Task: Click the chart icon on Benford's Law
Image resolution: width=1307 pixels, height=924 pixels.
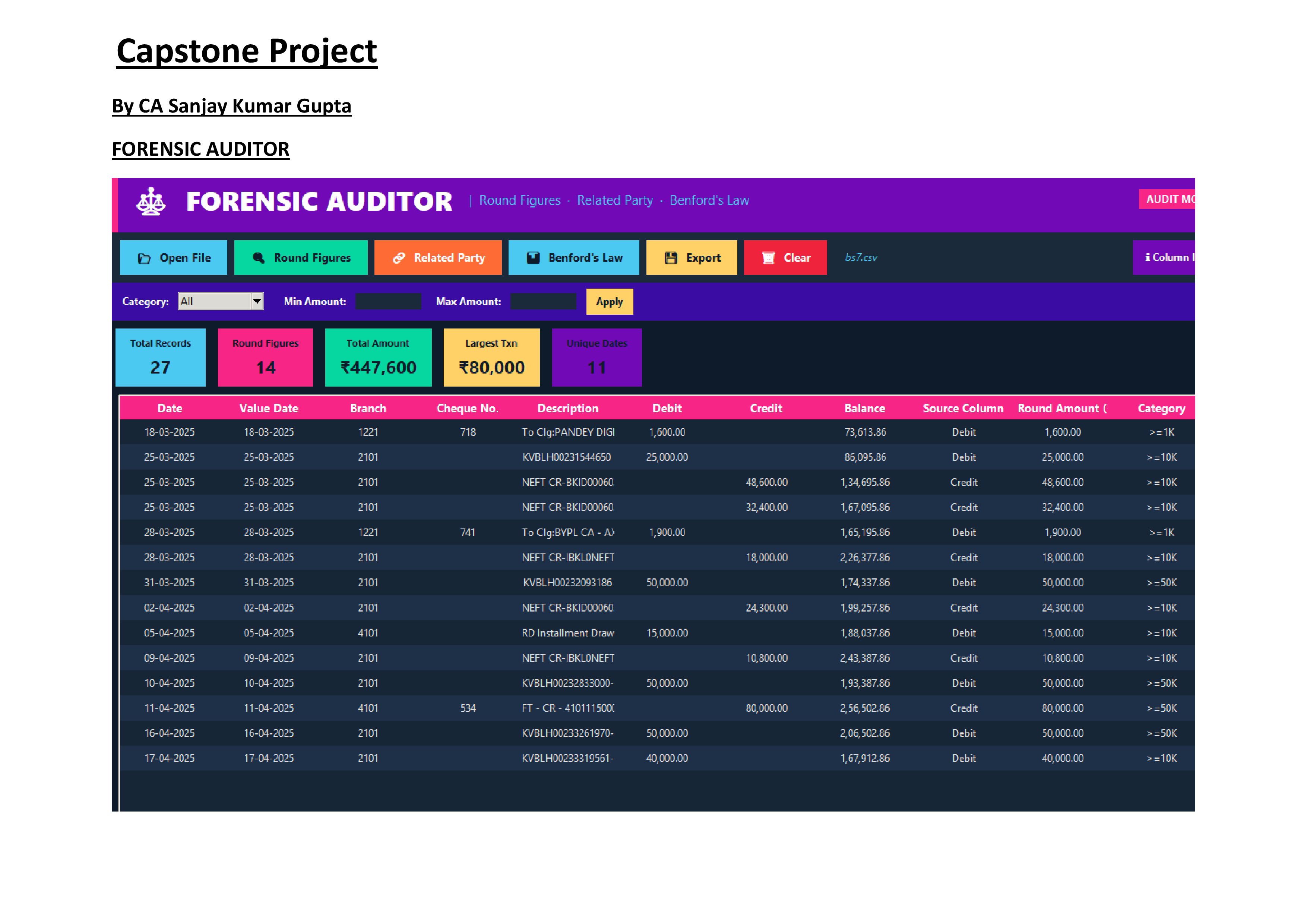Action: (x=533, y=258)
